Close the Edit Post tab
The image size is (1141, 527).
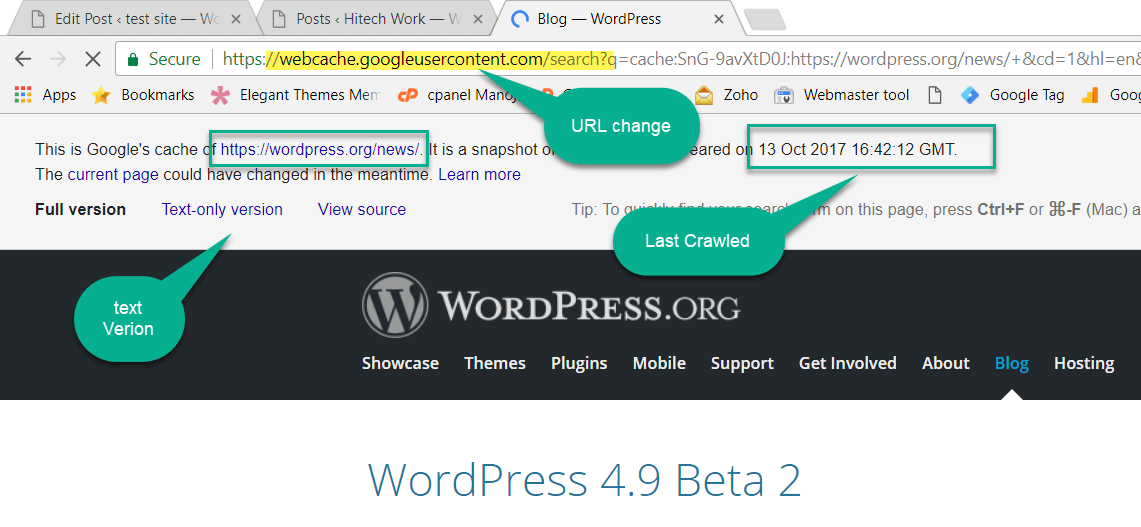click(x=234, y=20)
